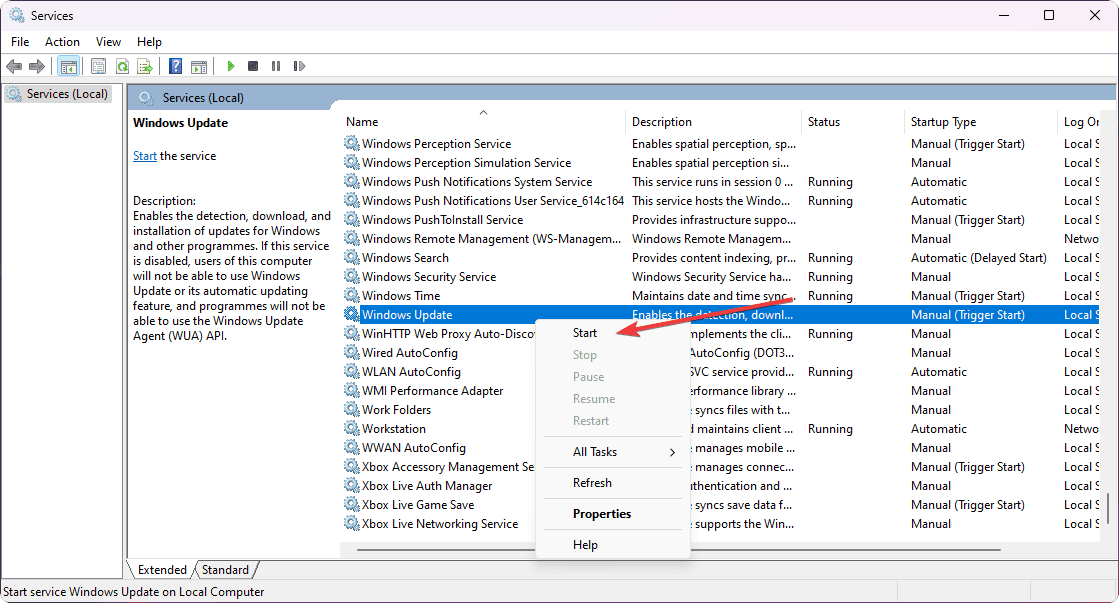Click the Forward navigation arrow
This screenshot has width=1119, height=603.
[37, 66]
